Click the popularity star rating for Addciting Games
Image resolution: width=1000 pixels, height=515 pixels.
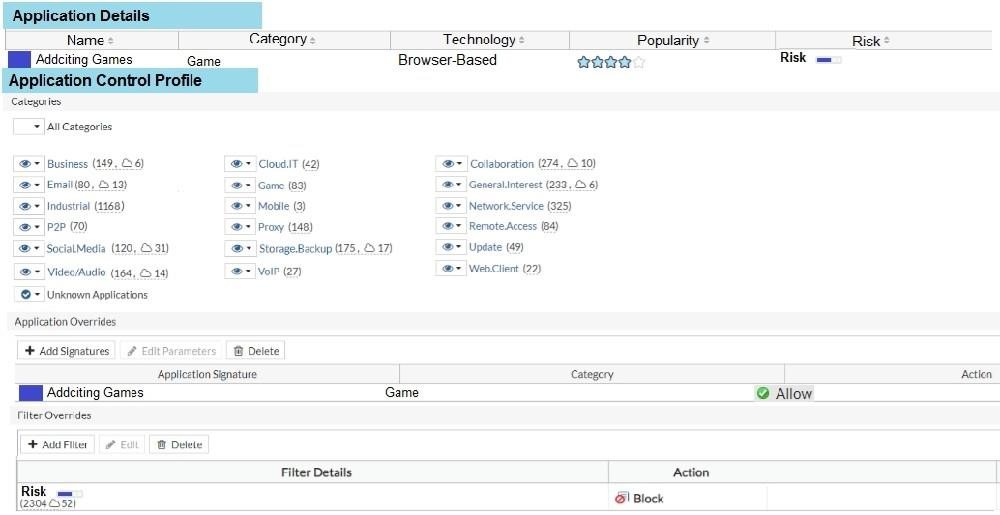click(611, 62)
